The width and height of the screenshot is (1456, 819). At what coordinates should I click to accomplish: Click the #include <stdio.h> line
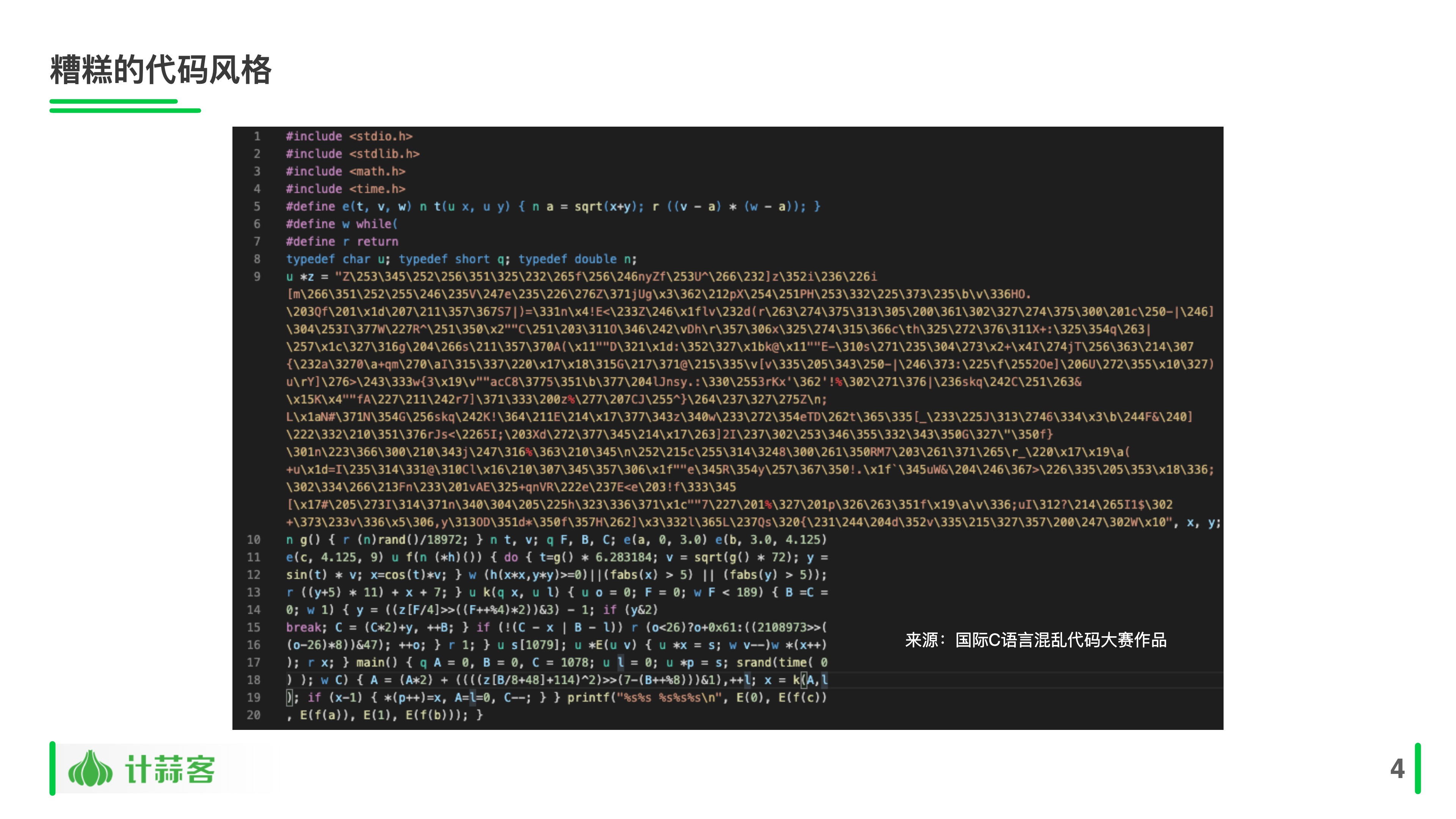349,136
